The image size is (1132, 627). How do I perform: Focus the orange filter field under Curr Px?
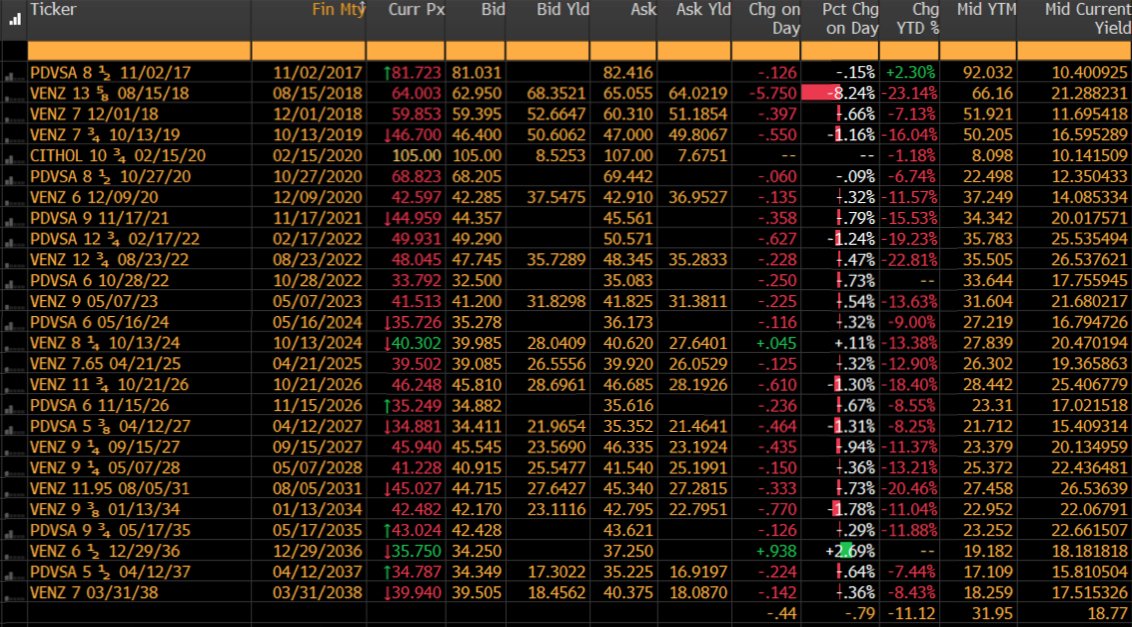[x=406, y=51]
